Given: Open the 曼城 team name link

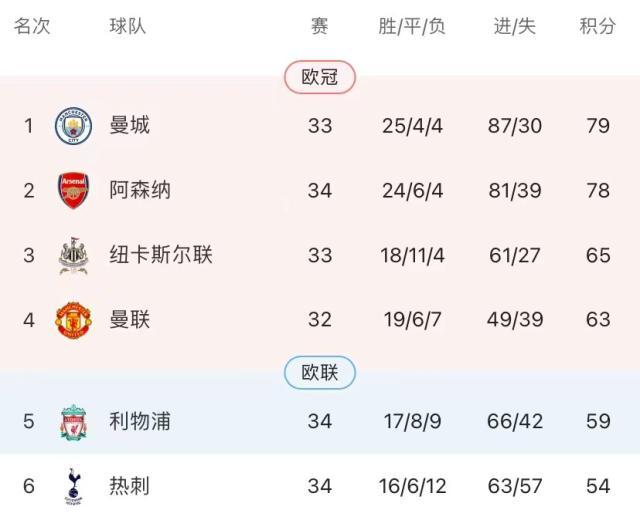Looking at the screenshot, I should tap(129, 125).
